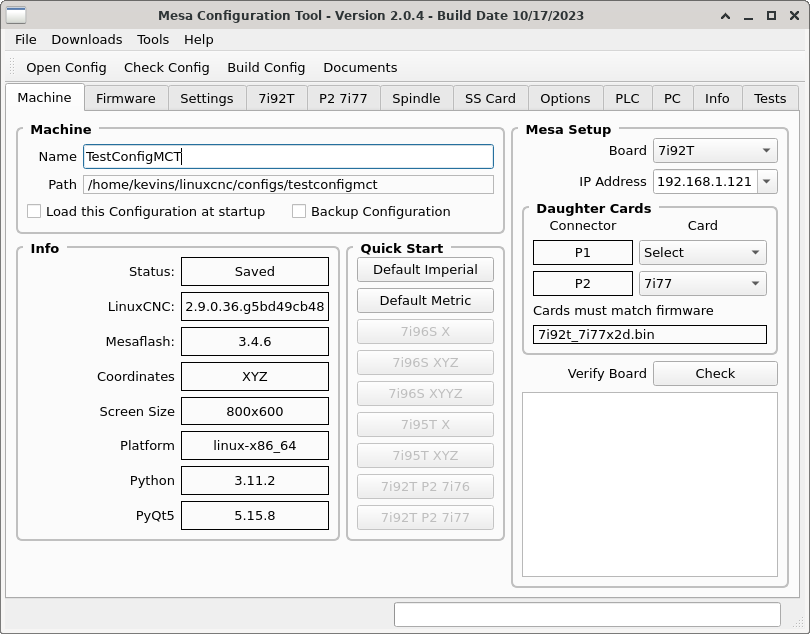
Task: Click Build Config in the toolbar
Action: pyautogui.click(x=266, y=68)
